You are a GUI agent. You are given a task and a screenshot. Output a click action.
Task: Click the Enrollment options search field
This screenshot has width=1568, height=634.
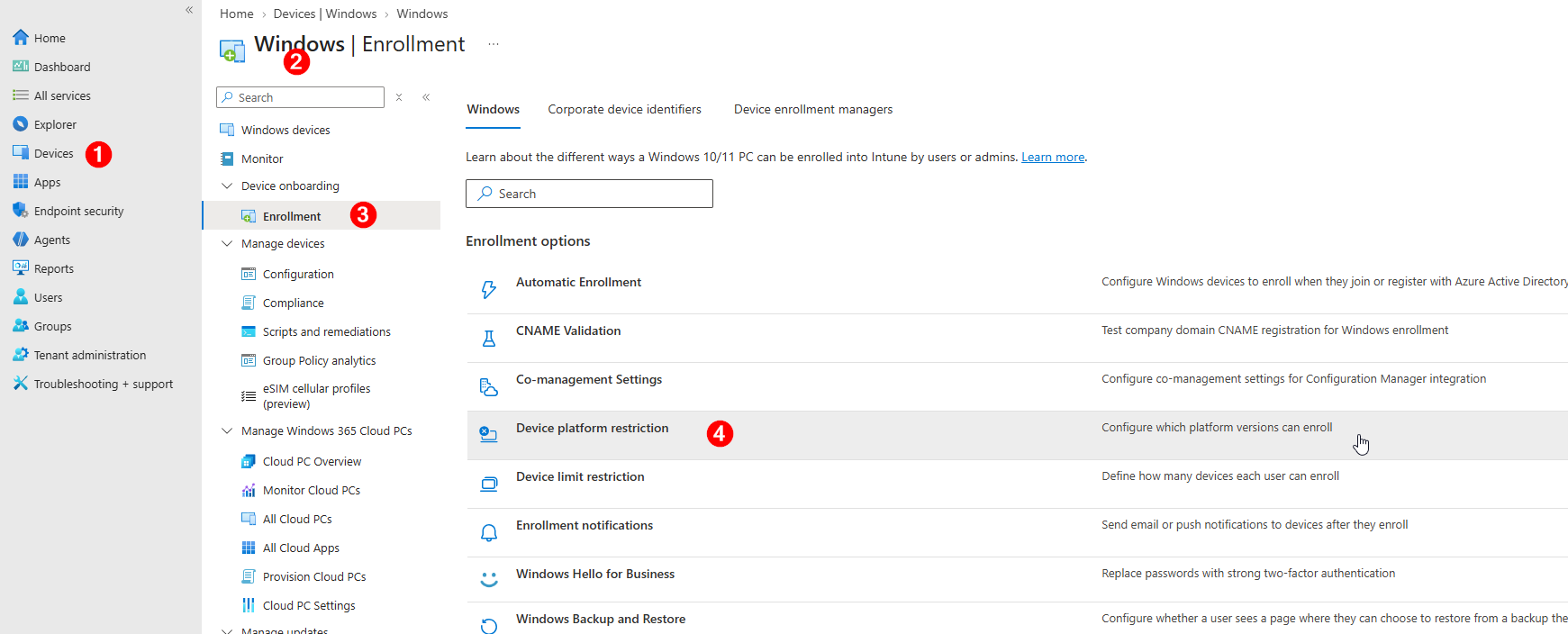pyautogui.click(x=589, y=194)
